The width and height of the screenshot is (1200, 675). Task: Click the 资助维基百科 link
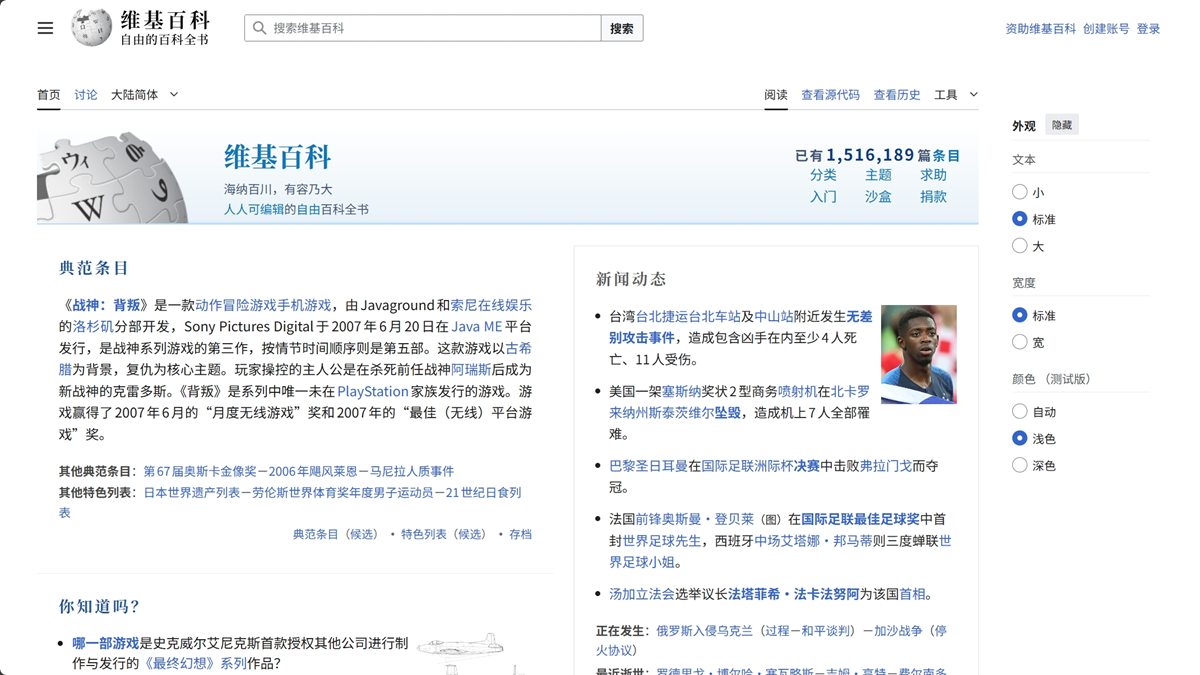(1039, 28)
